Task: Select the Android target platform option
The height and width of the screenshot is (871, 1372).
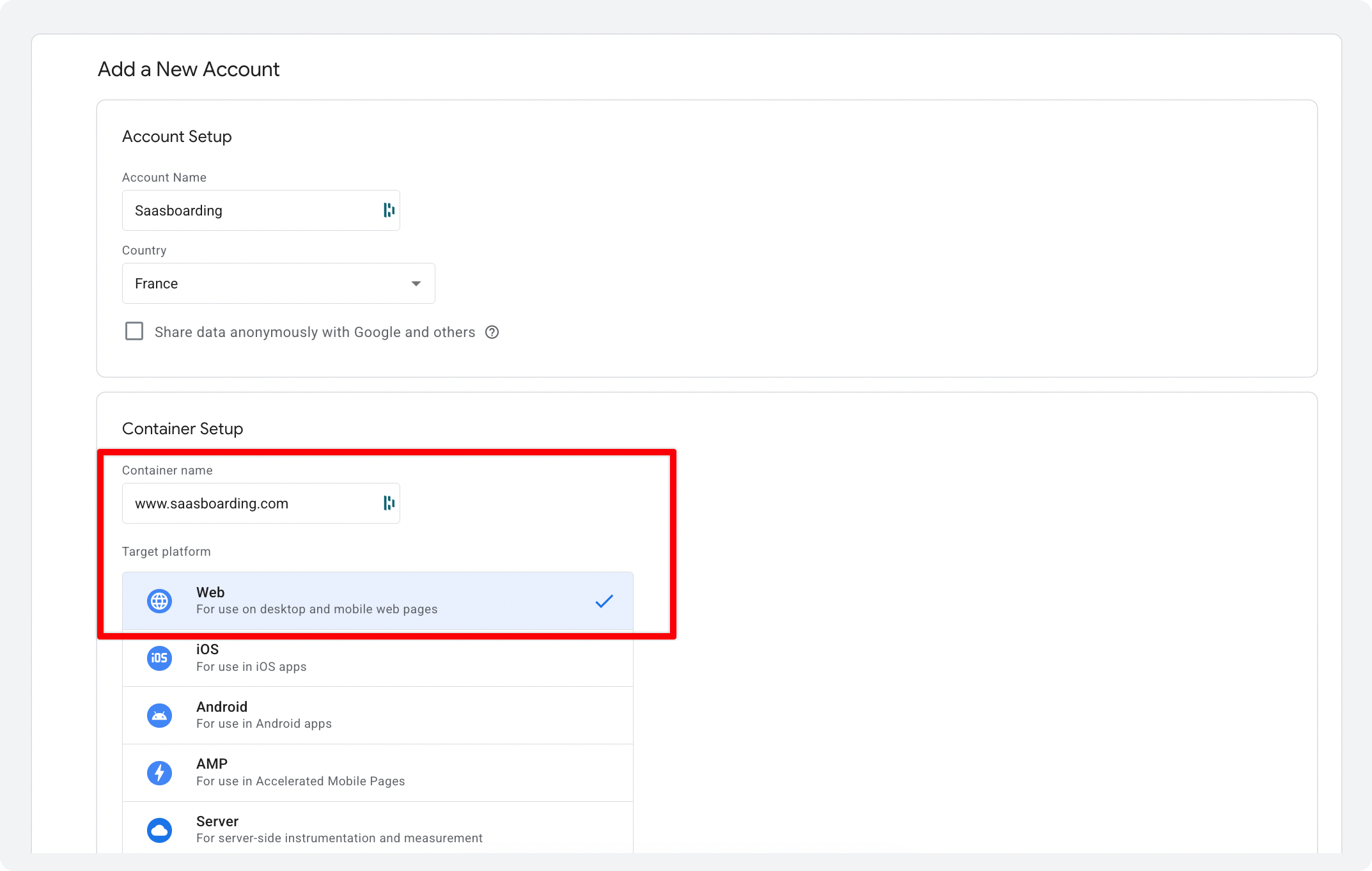Action: 377,715
